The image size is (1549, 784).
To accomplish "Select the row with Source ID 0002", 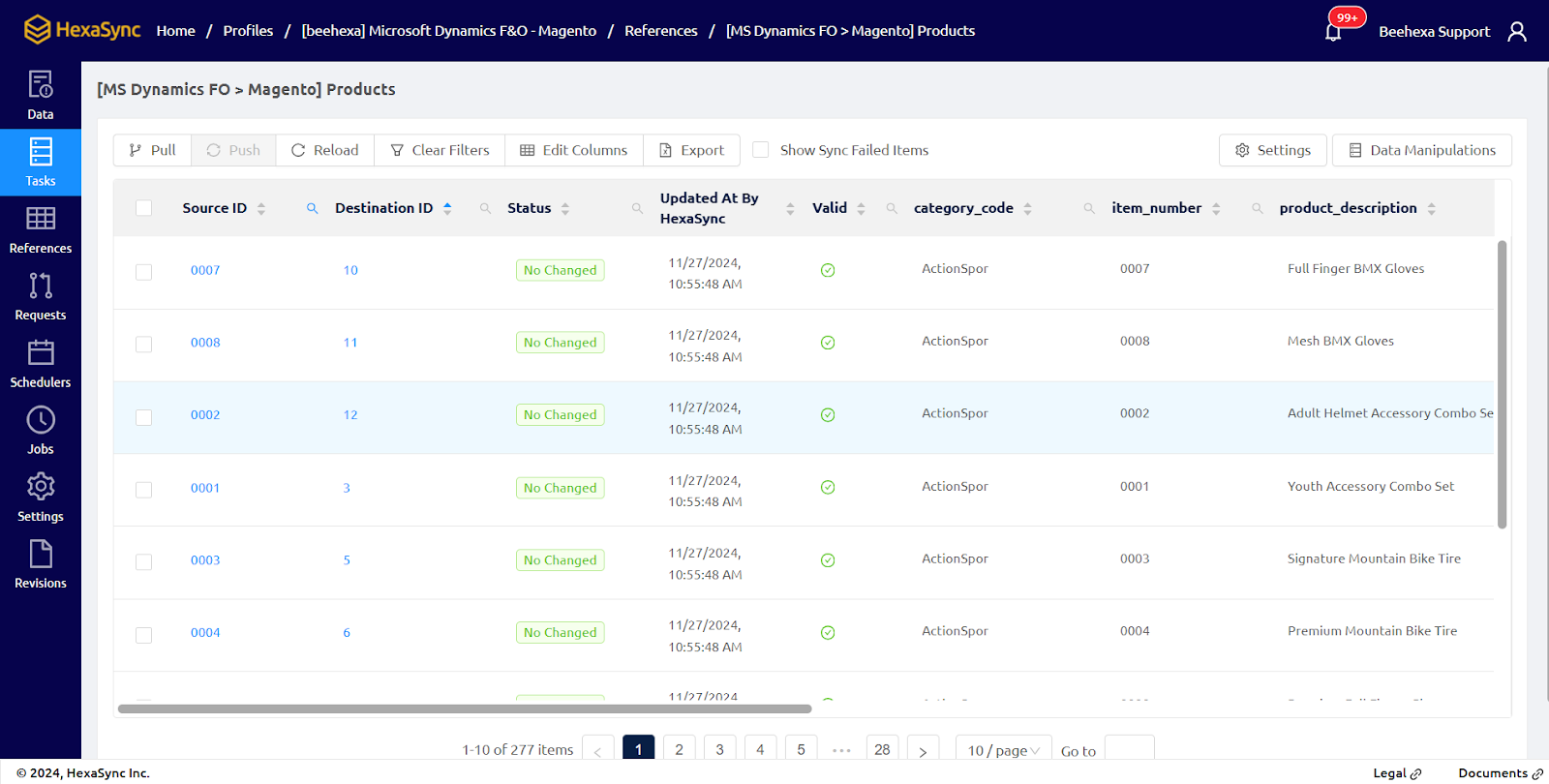I will pos(144,417).
